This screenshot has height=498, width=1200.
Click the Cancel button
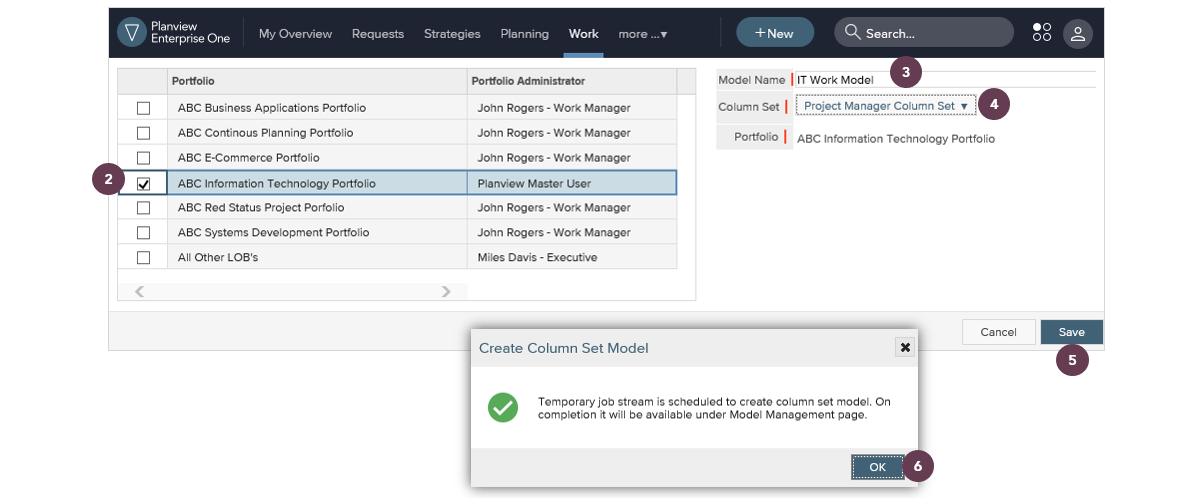pos(998,332)
